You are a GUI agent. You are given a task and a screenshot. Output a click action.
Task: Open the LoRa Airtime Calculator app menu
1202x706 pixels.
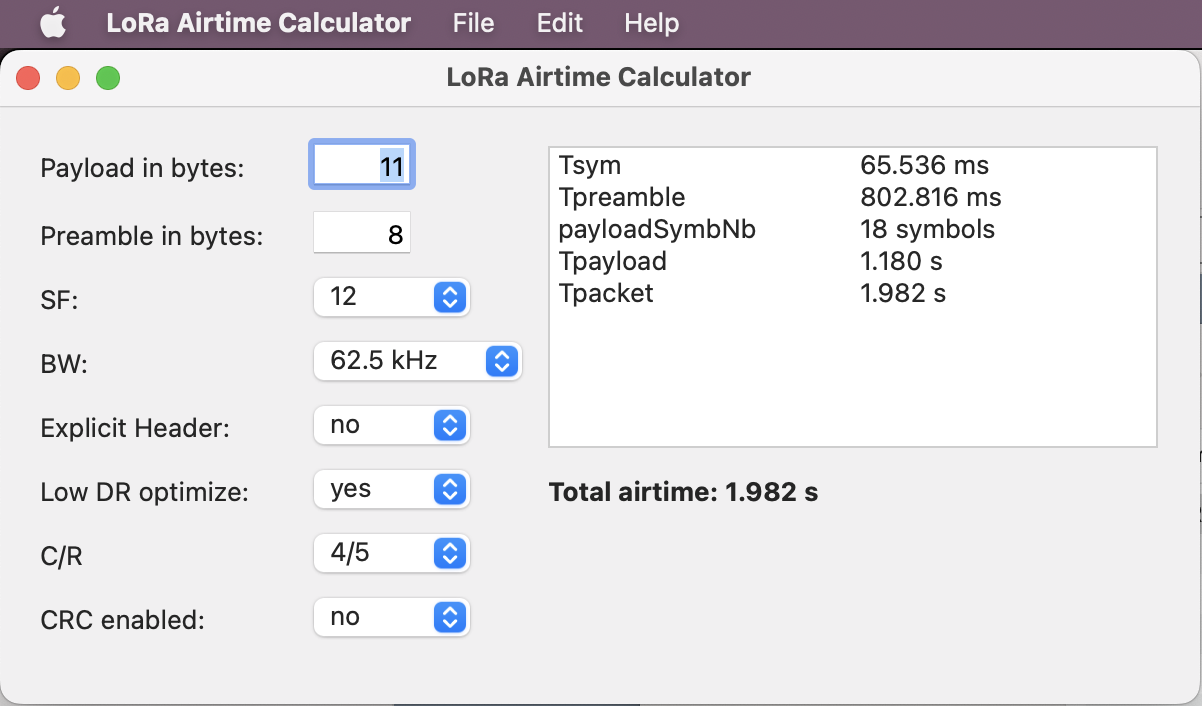258,23
